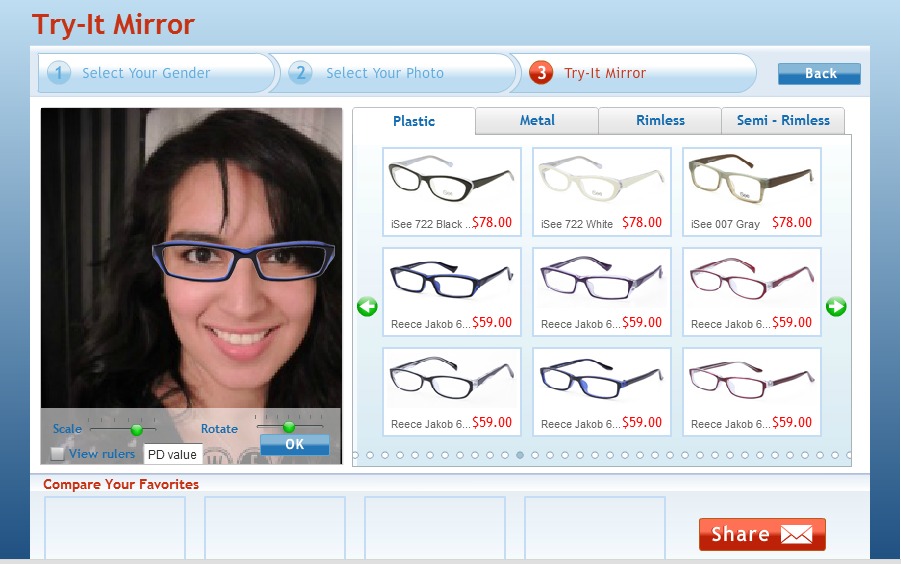Show the Semi - Rimless frames tab
The height and width of the screenshot is (564, 901).
(783, 120)
